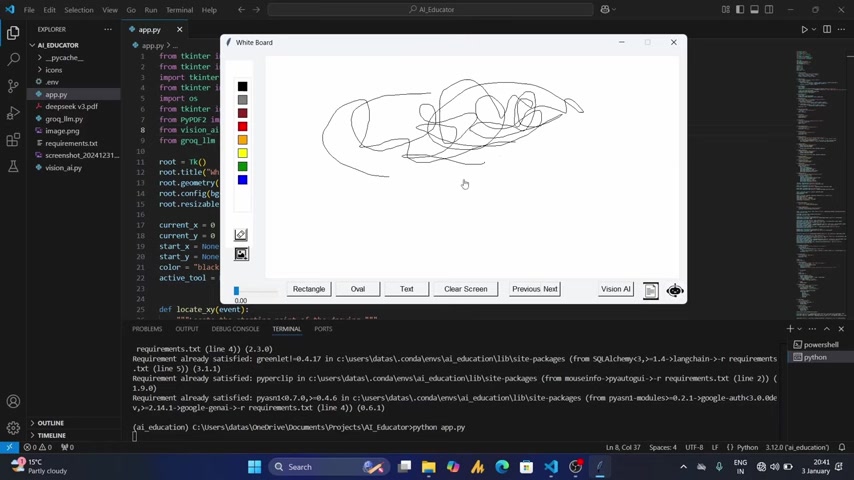Click the image insert icon in White Board
This screenshot has height=480, width=854.
241,254
